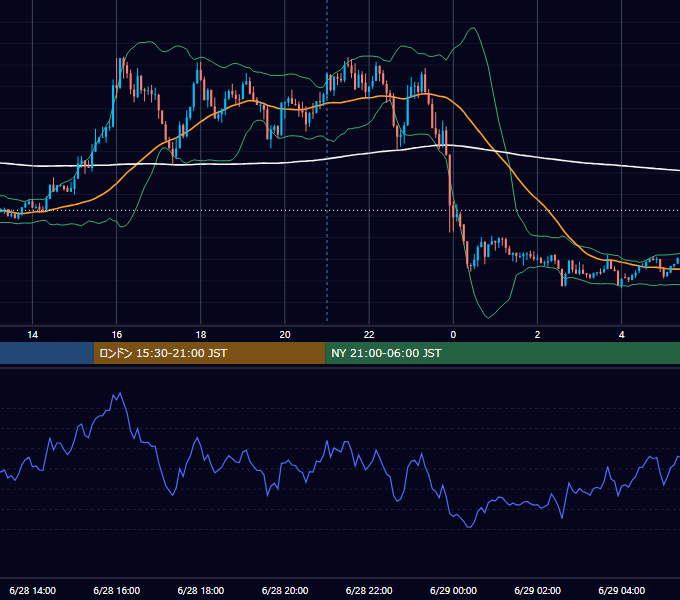Click the 6/28 22:00 date label
Screen dimensions: 680x600
tap(369, 590)
